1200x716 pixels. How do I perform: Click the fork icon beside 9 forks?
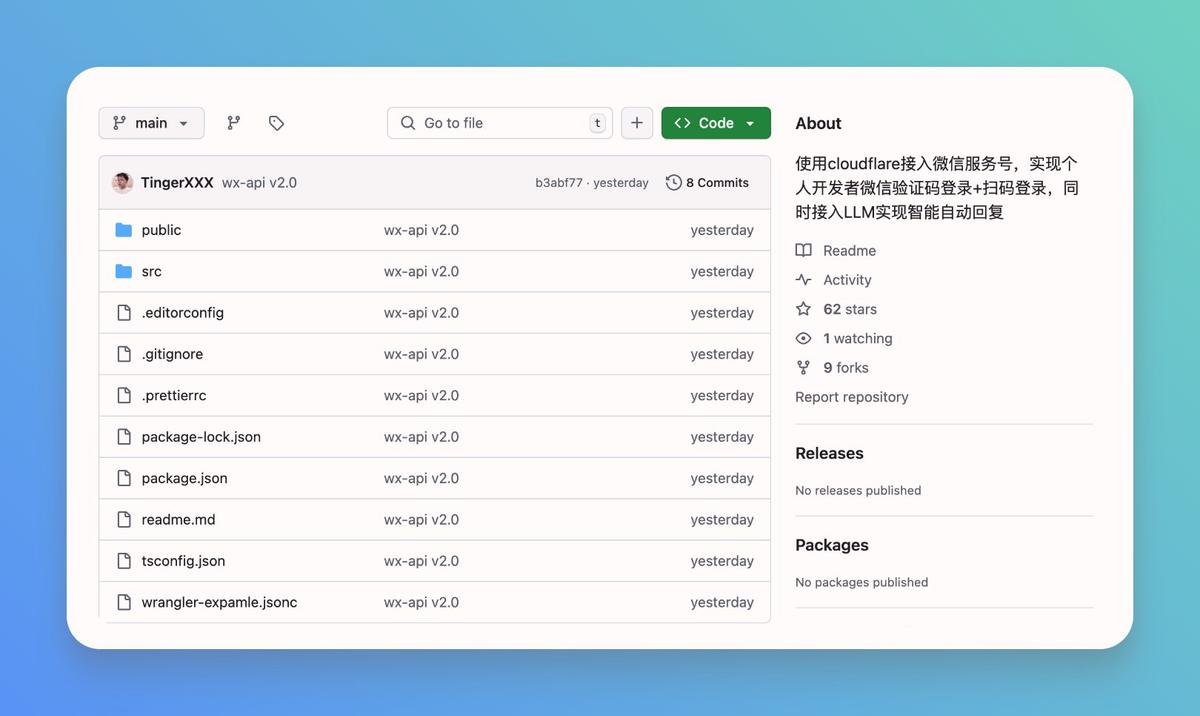point(803,367)
